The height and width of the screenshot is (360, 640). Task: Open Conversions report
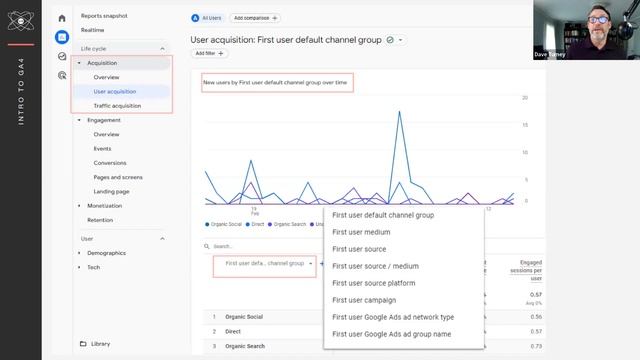click(110, 163)
